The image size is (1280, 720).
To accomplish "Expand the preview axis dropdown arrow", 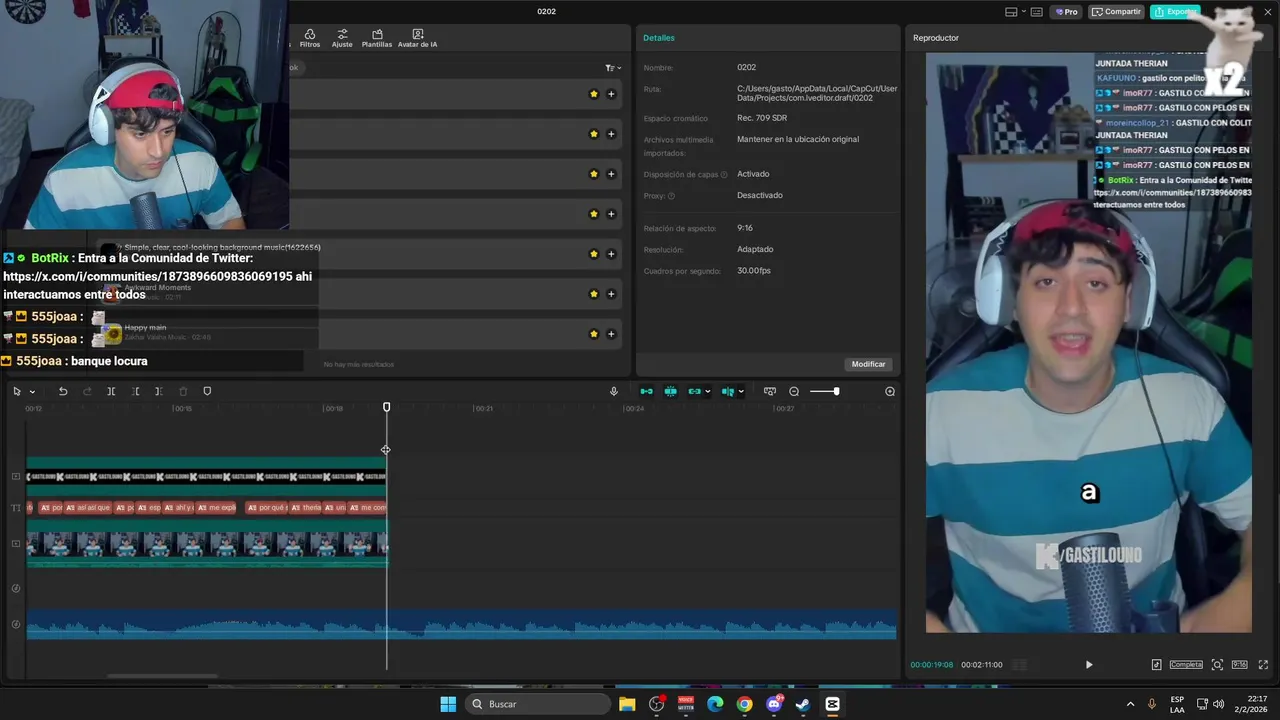I will pos(741,392).
